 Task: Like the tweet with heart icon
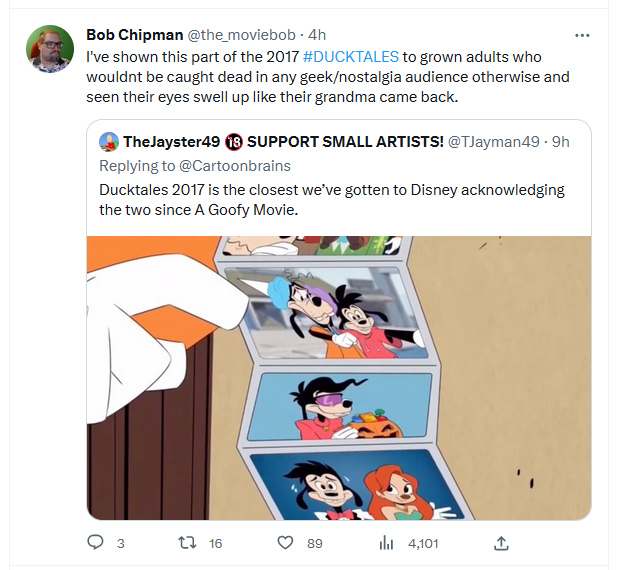(x=285, y=543)
